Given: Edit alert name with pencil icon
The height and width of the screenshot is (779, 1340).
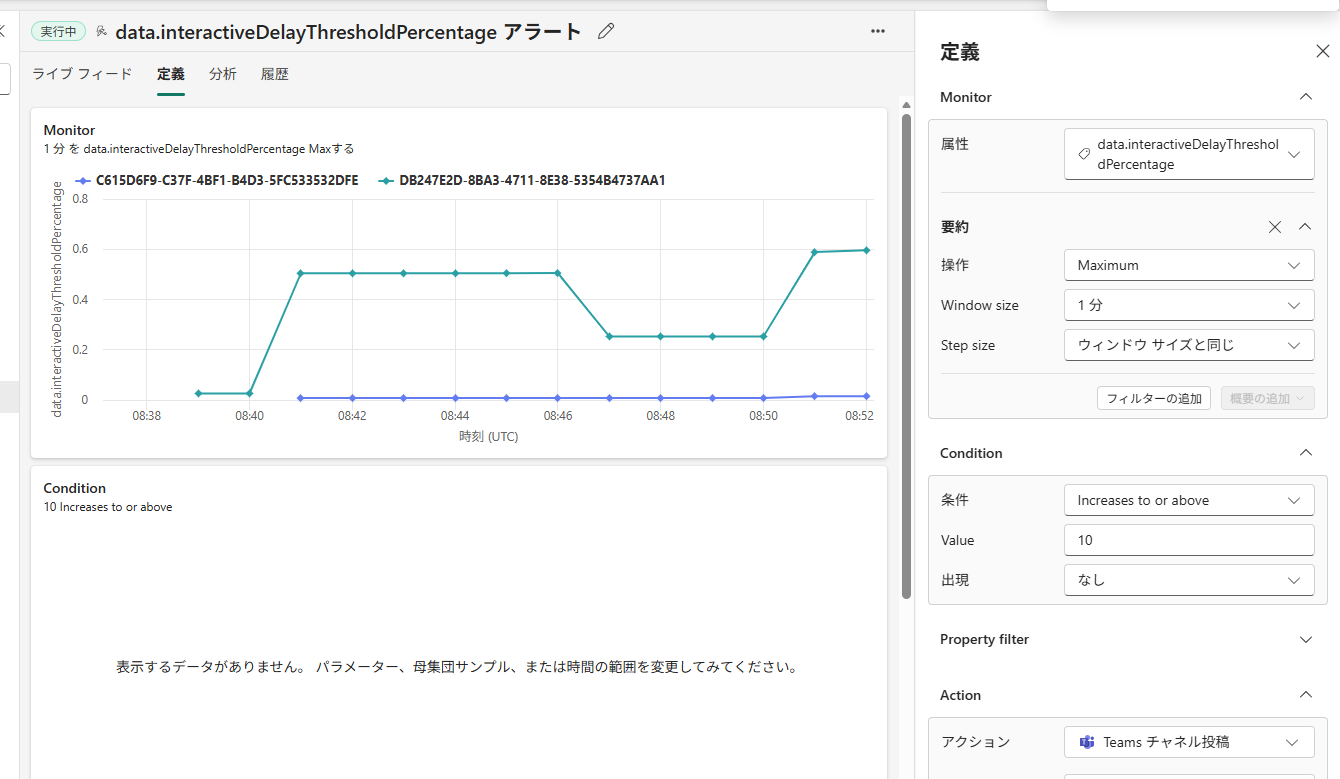Looking at the screenshot, I should (x=605, y=31).
